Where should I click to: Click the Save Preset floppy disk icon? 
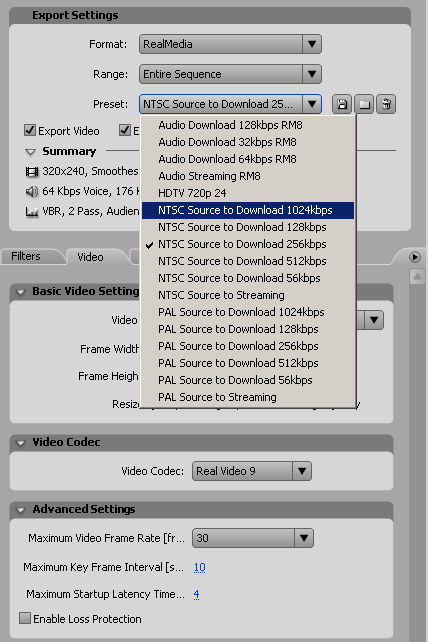[x=342, y=104]
